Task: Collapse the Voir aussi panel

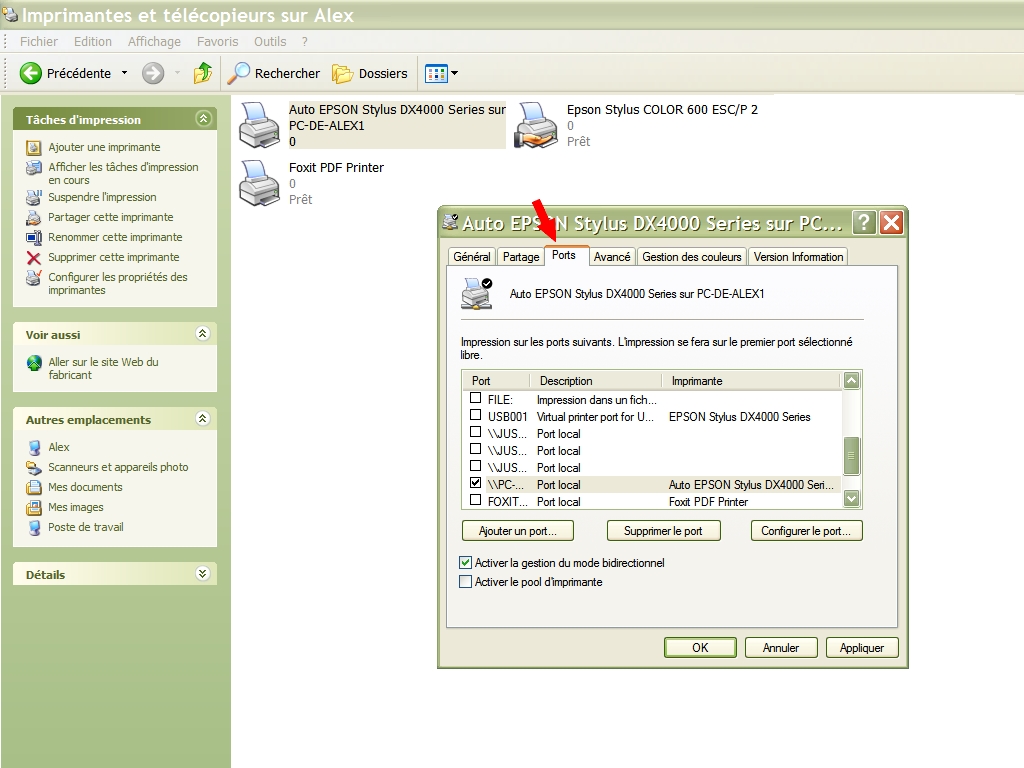Action: coord(203,334)
